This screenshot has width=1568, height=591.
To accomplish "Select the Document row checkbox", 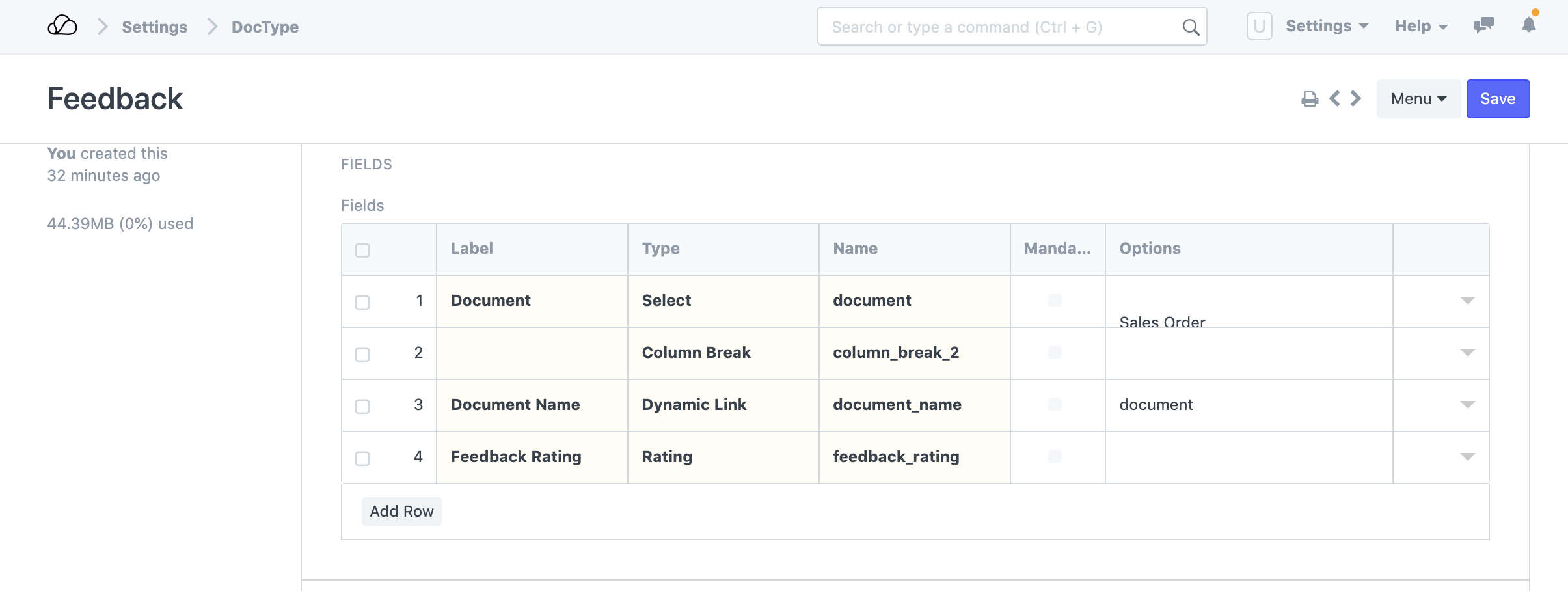I will 362,302.
